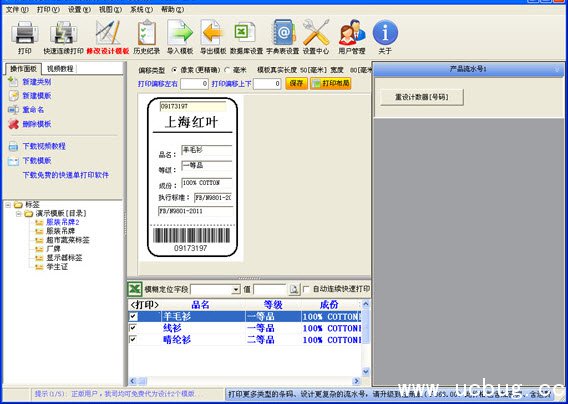Open 设置中心 tools icon

pos(316,33)
